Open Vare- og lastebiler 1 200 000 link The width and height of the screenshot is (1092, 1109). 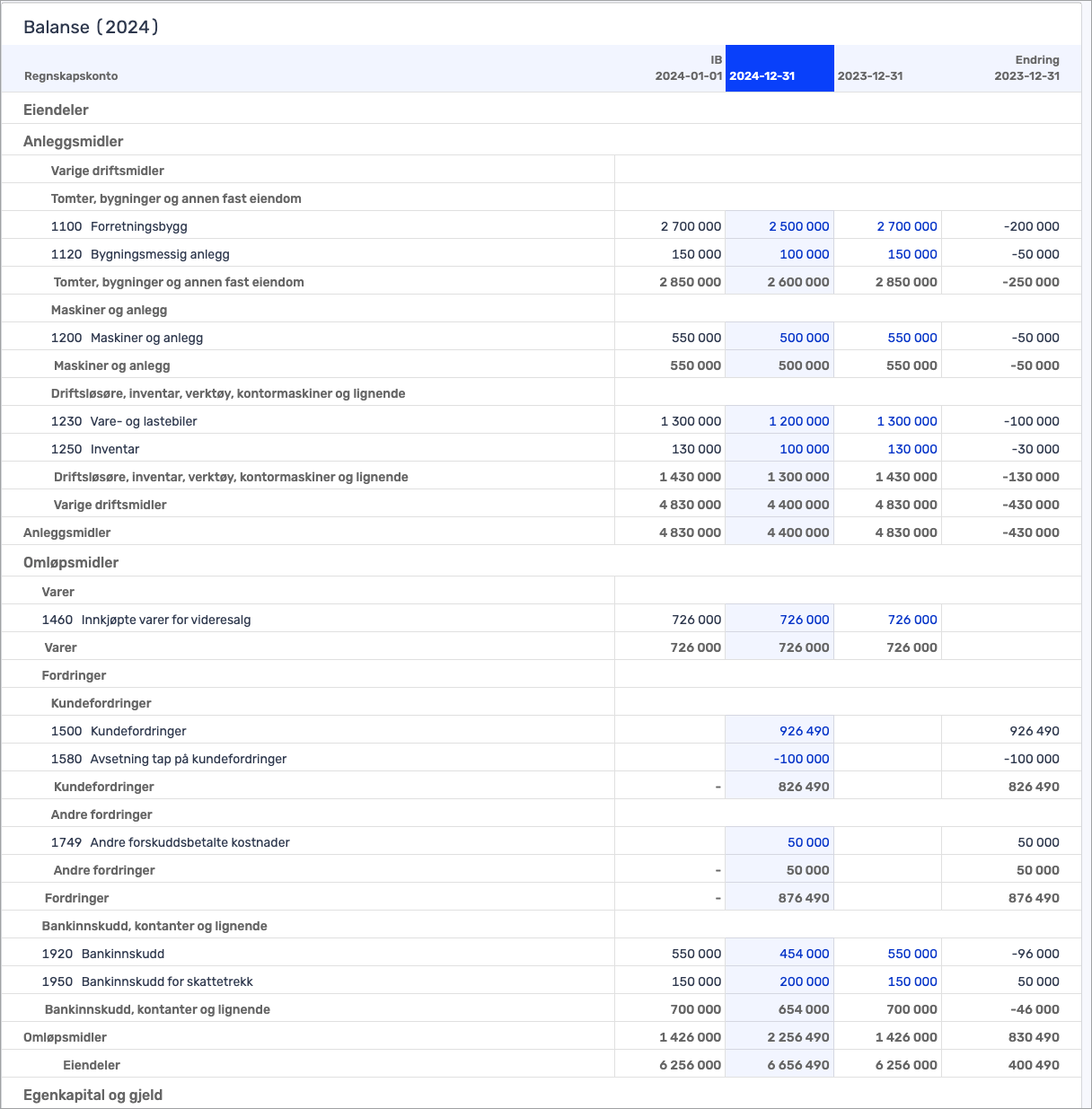(798, 421)
